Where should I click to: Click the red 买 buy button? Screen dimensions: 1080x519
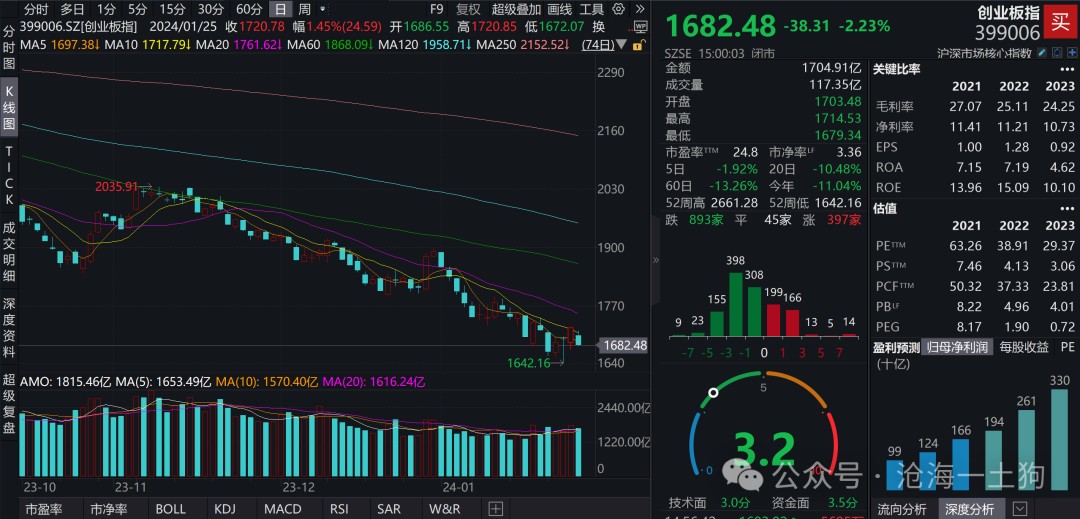pos(1058,19)
